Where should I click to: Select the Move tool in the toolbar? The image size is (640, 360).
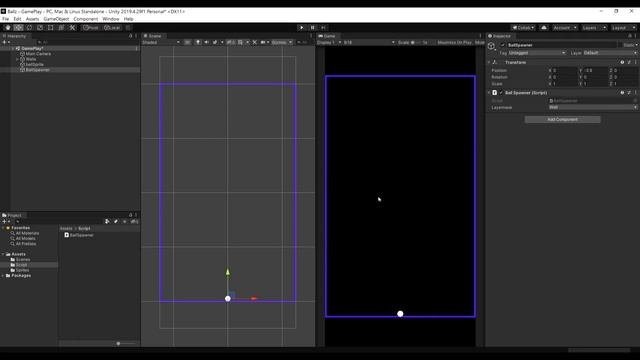[18, 28]
